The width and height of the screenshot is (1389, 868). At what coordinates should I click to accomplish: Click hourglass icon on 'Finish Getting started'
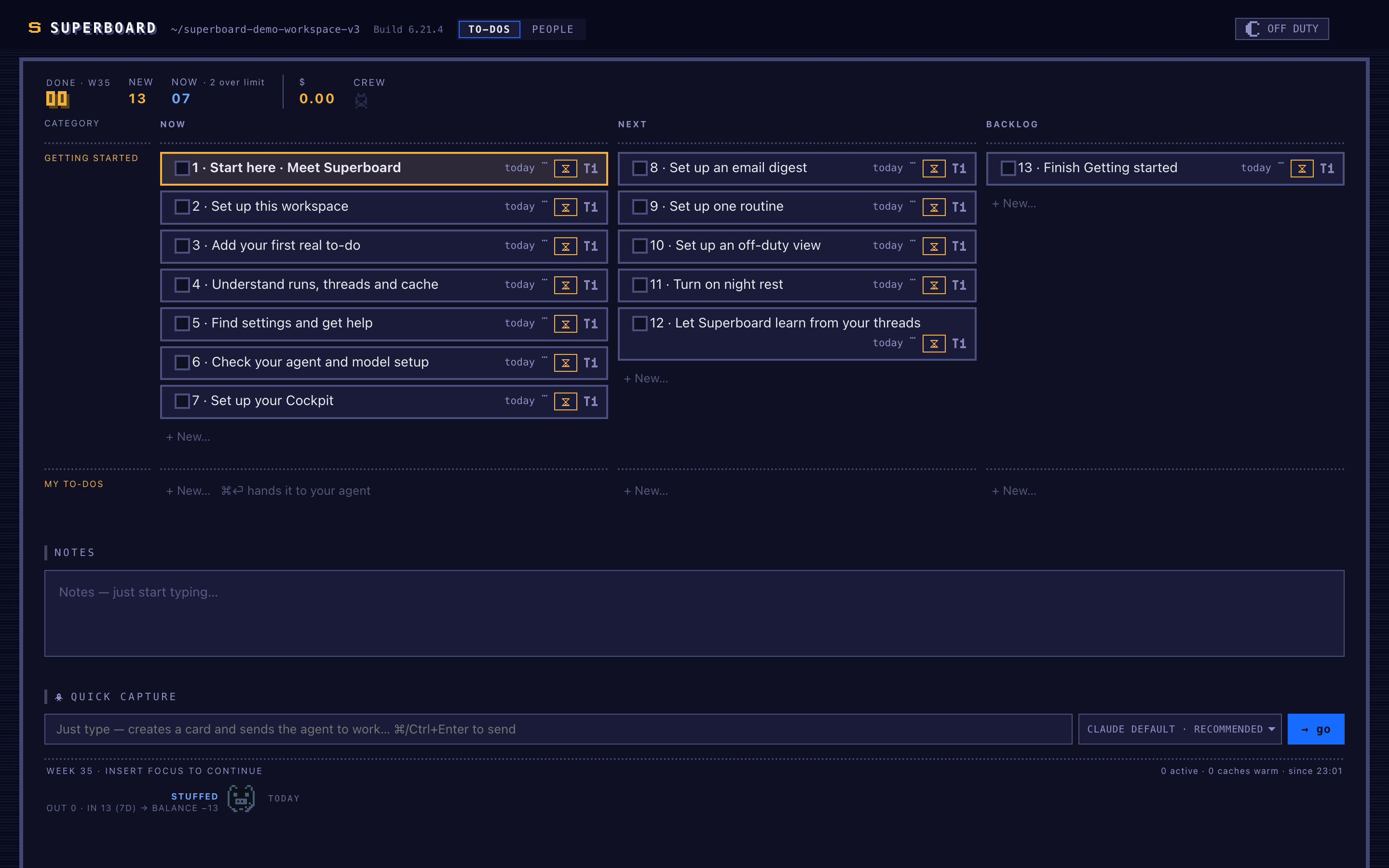[x=1302, y=168]
